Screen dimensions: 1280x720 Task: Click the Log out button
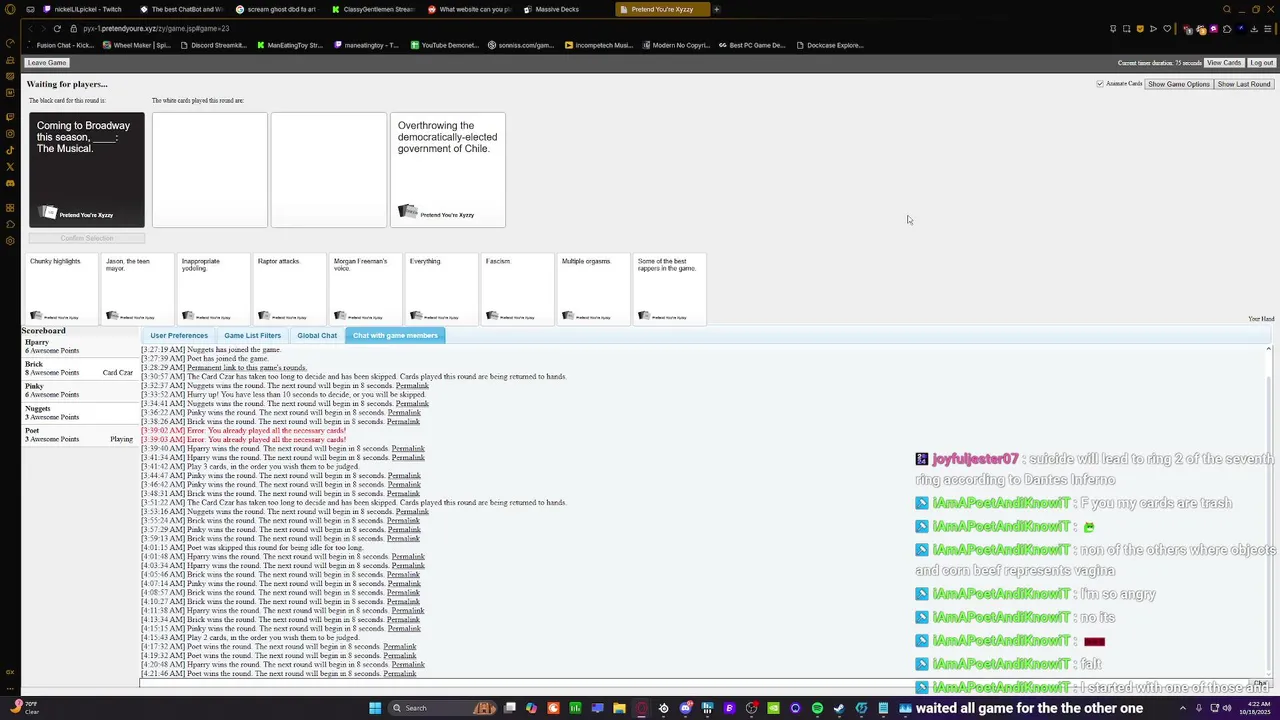(x=1261, y=63)
